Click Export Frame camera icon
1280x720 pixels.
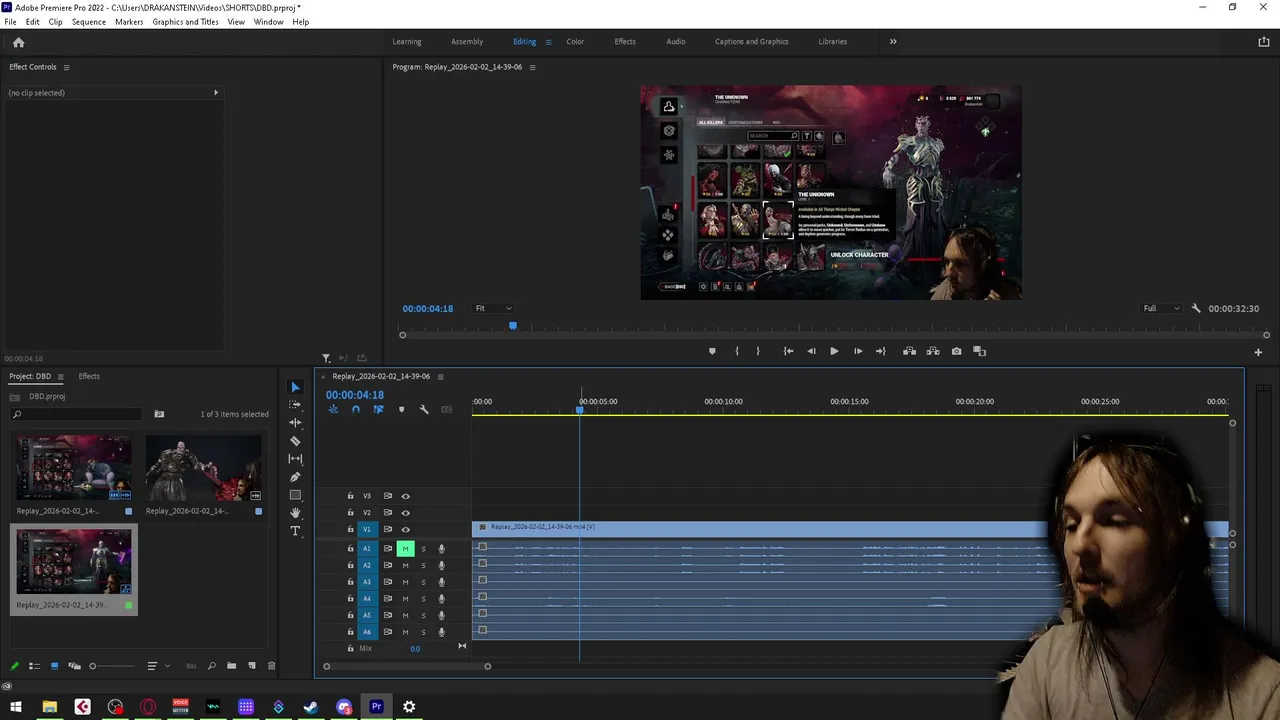click(x=957, y=351)
